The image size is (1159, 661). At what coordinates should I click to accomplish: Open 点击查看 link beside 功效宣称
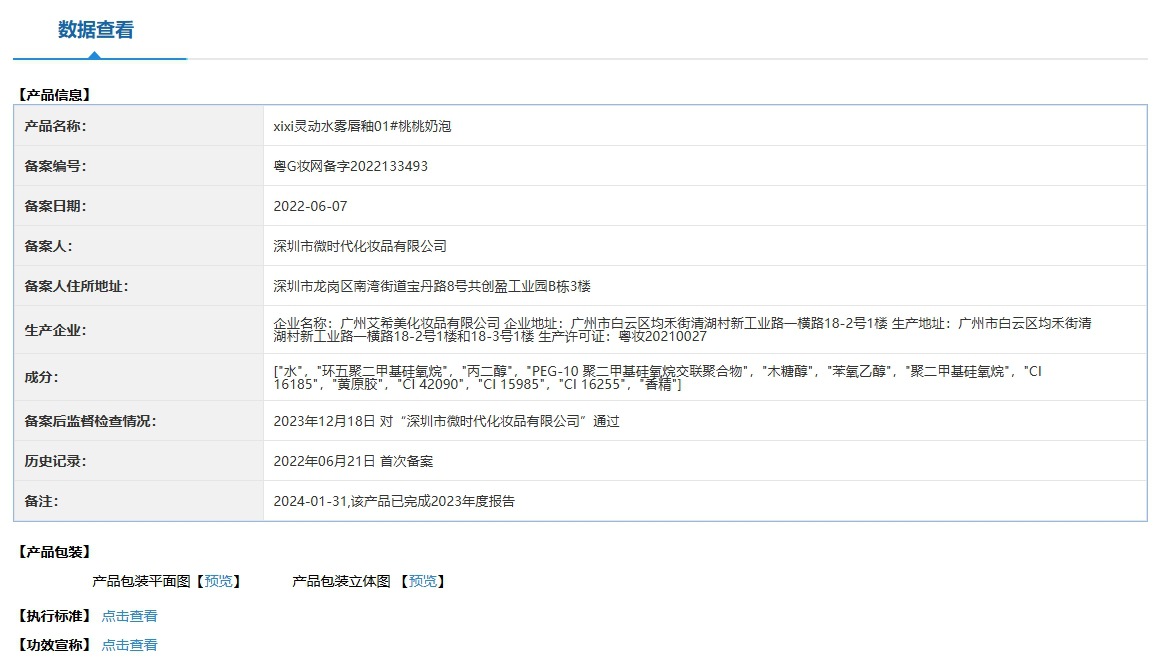point(129,645)
